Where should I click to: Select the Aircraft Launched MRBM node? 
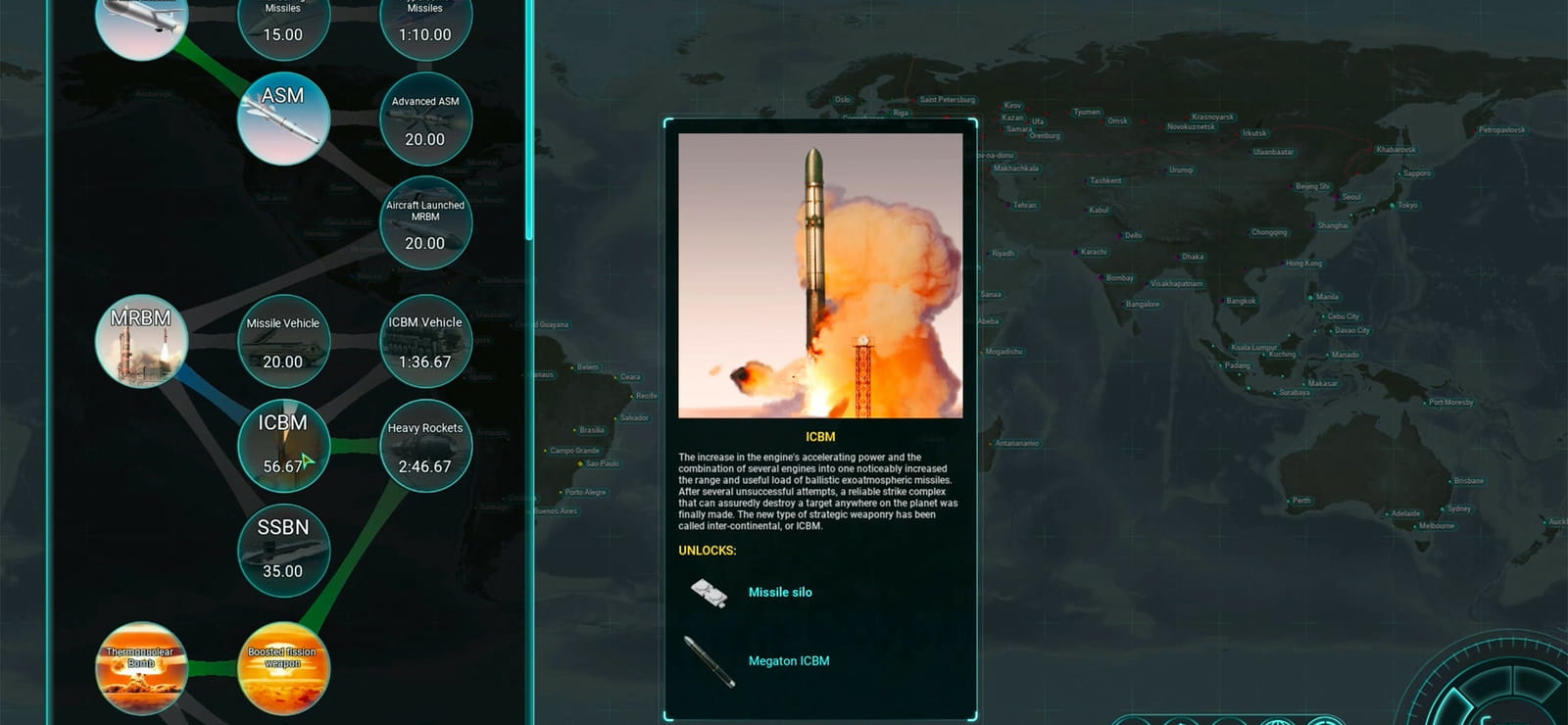(x=425, y=223)
